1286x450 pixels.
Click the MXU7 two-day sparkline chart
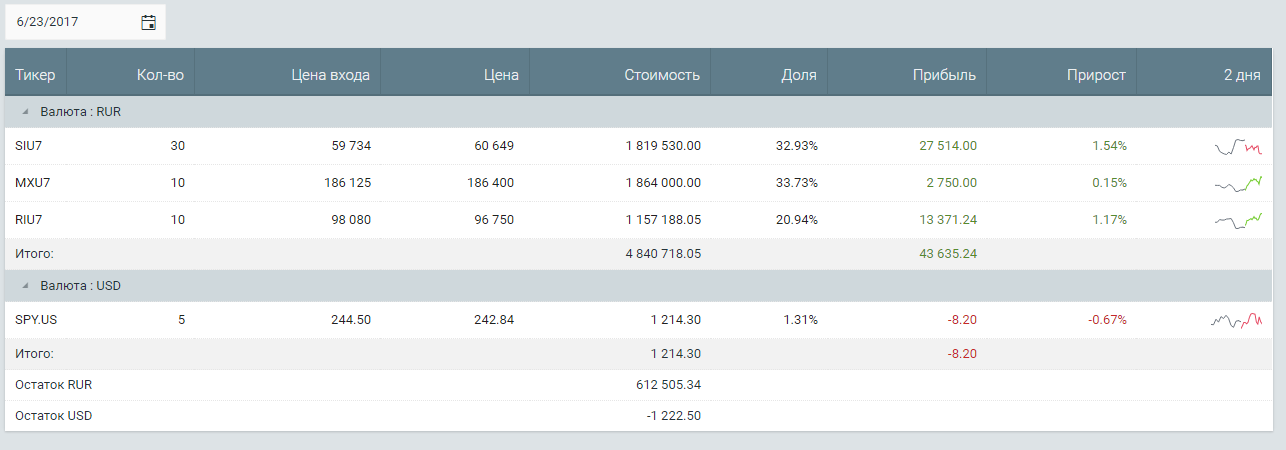click(1238, 184)
